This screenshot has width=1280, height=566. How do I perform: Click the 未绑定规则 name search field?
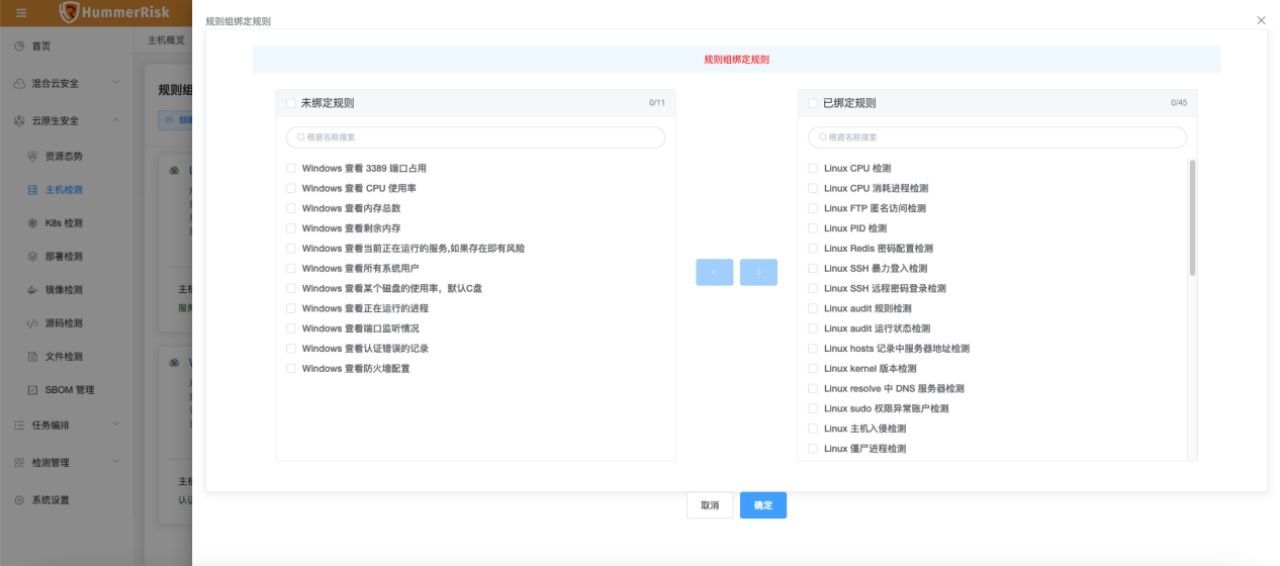[x=476, y=137]
